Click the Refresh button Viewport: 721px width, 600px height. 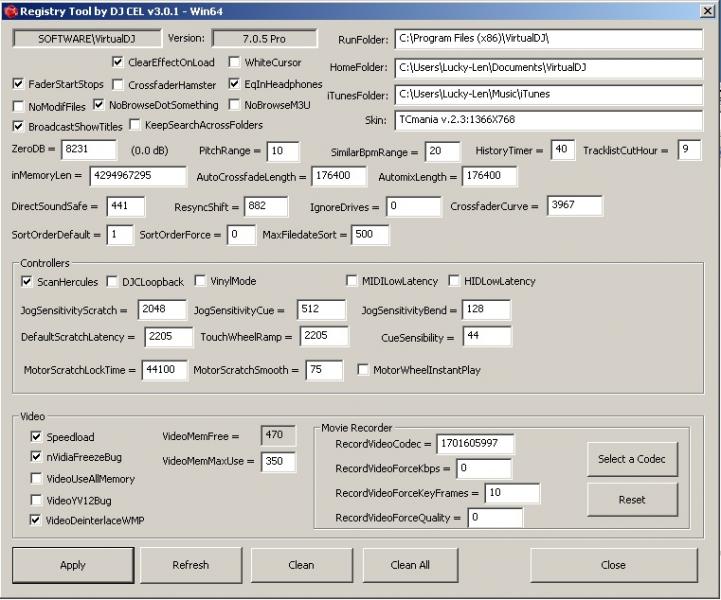(x=191, y=565)
